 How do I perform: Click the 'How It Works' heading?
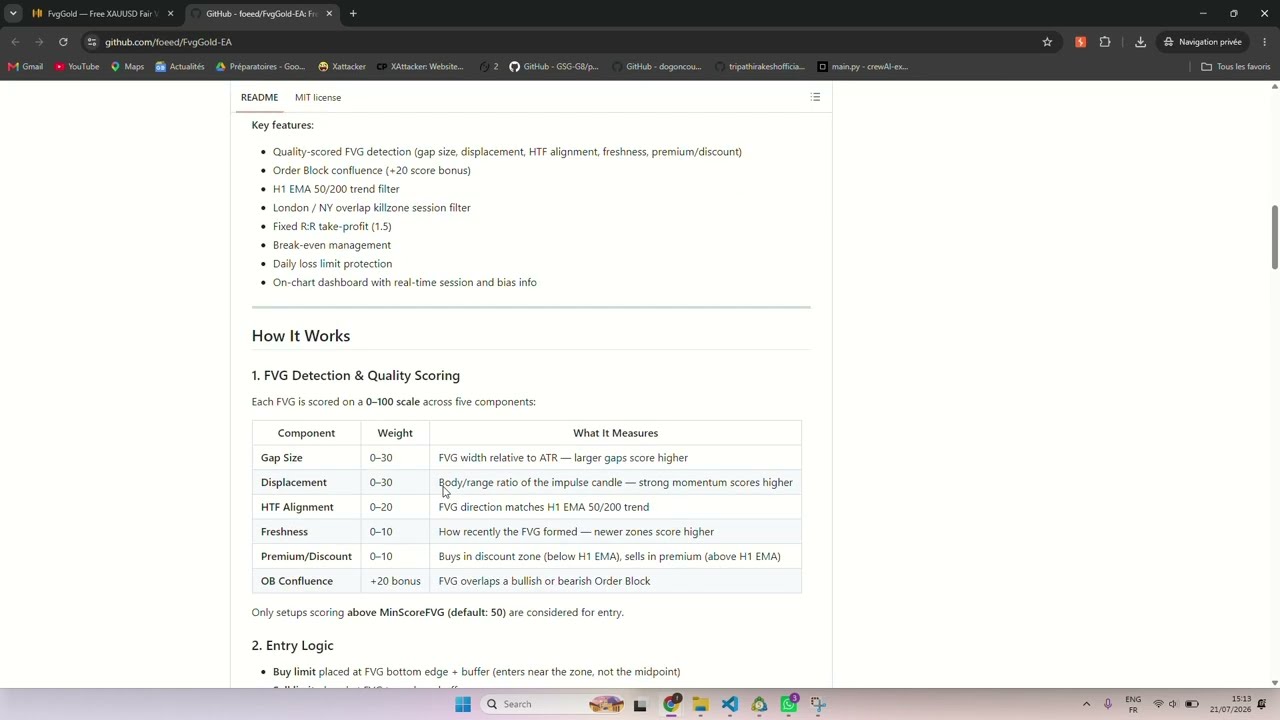(301, 336)
